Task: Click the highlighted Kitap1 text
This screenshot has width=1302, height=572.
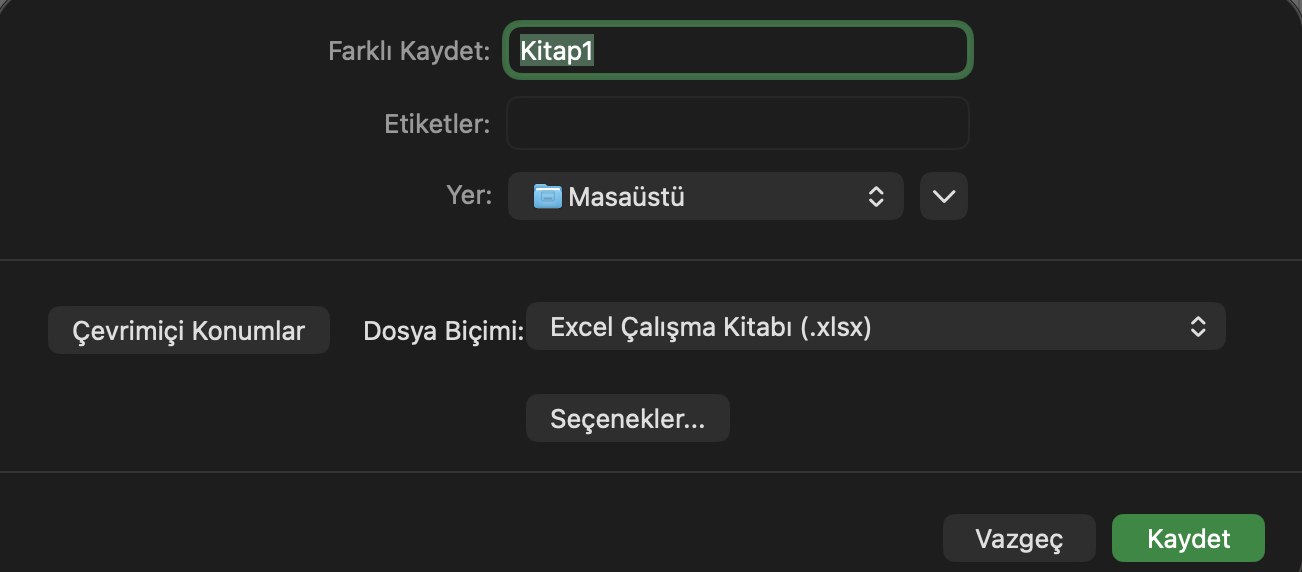Action: click(x=558, y=51)
